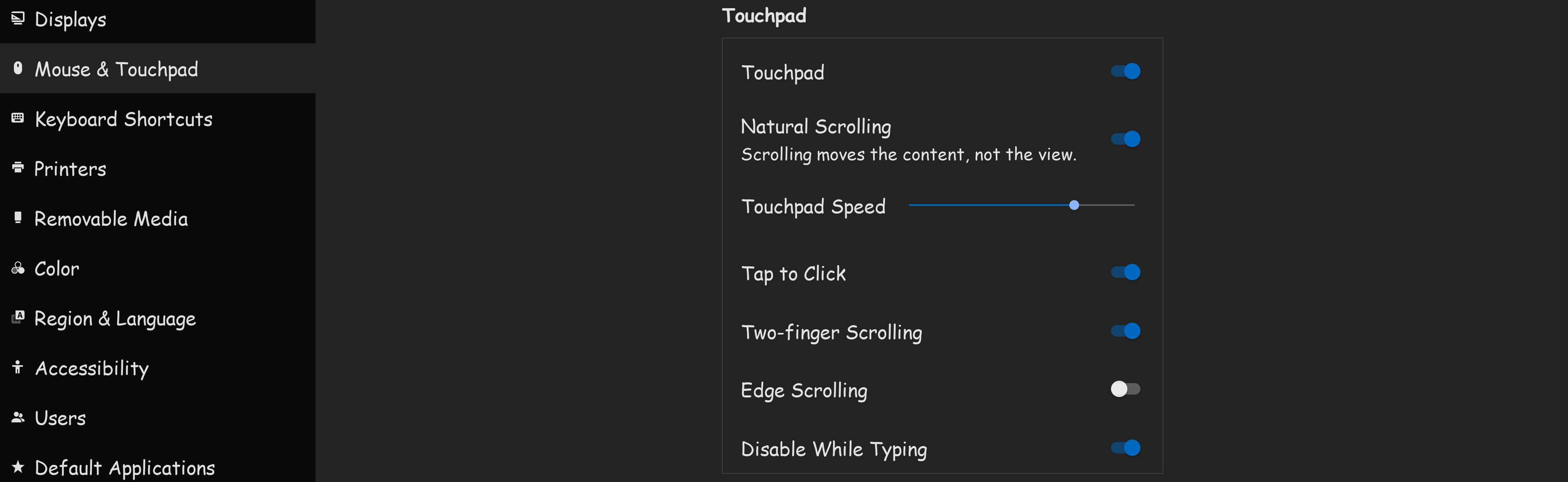
Task: Enable the Edge Scrolling switch
Action: [x=1125, y=389]
